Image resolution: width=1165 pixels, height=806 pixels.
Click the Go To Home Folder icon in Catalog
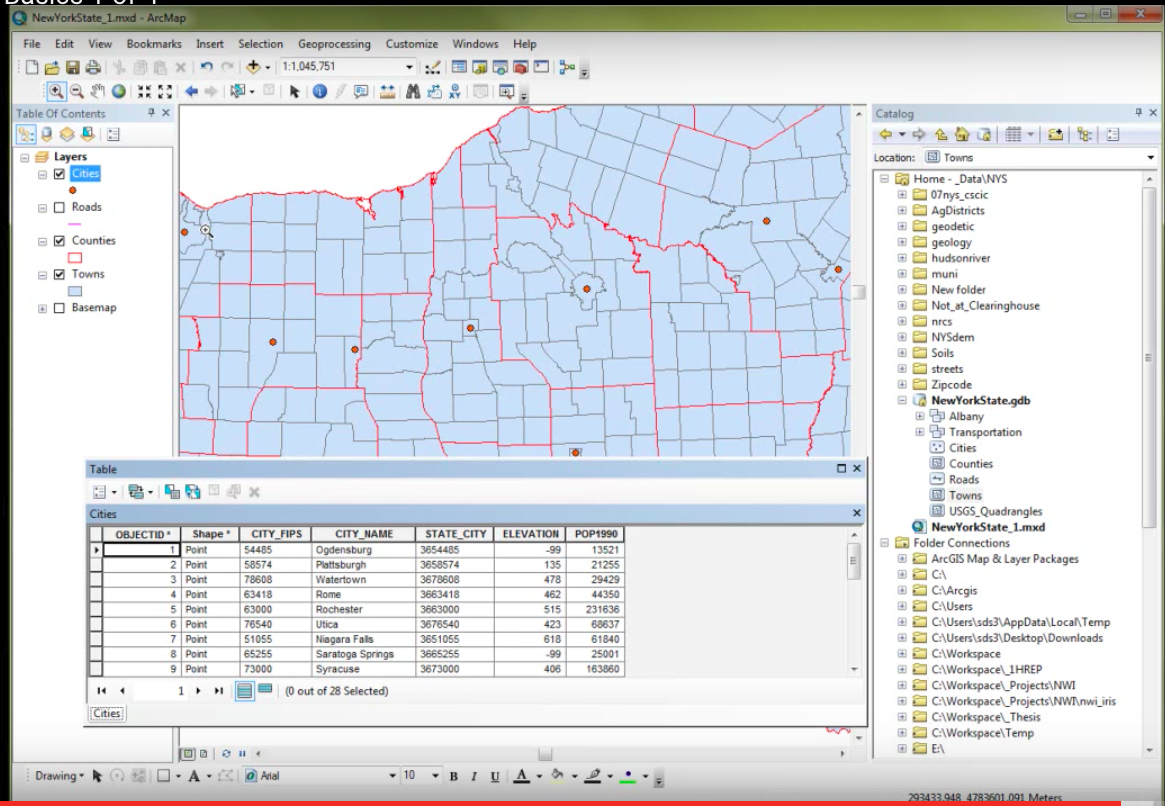962,135
